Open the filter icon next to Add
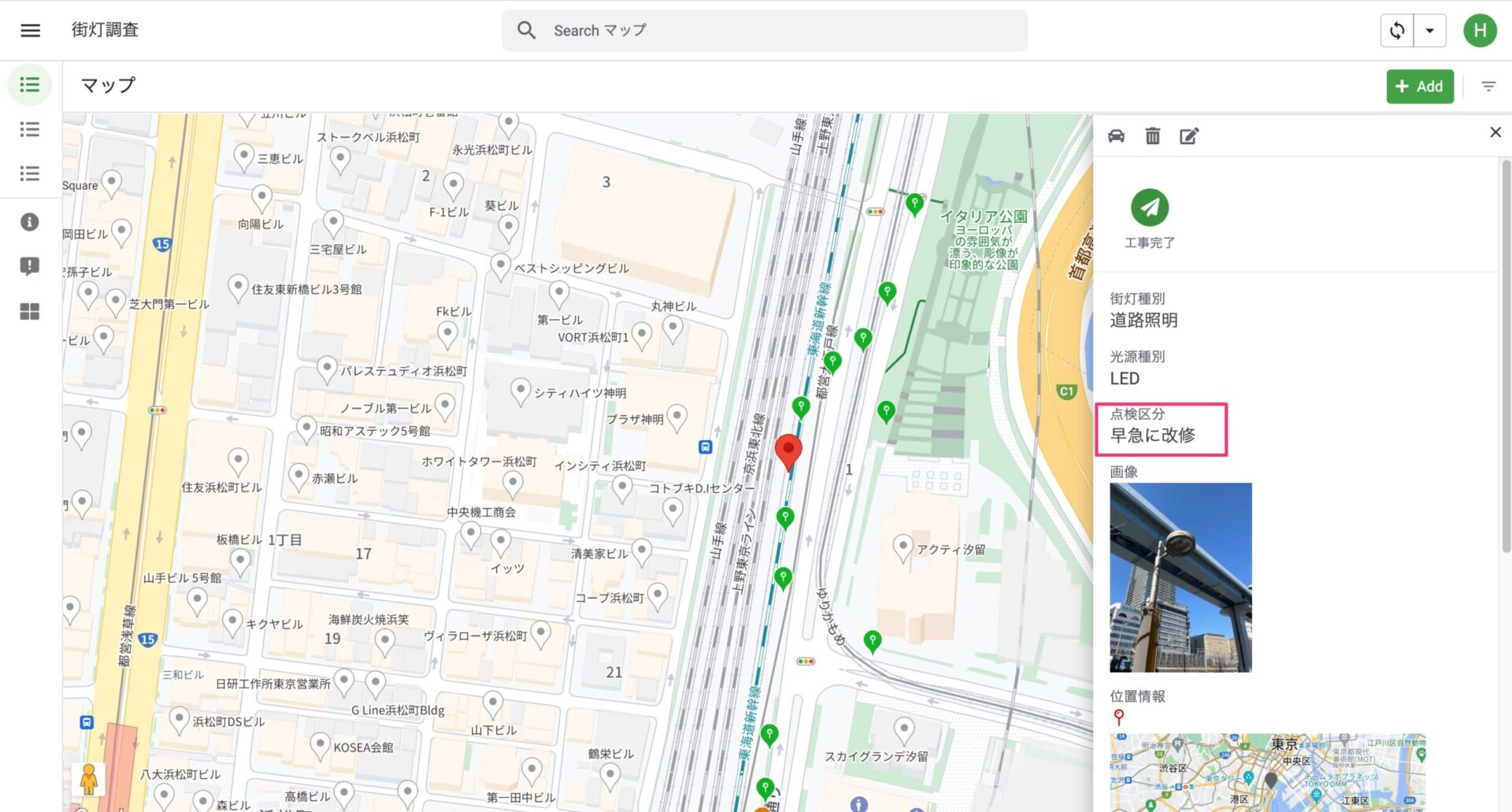 pyautogui.click(x=1488, y=87)
